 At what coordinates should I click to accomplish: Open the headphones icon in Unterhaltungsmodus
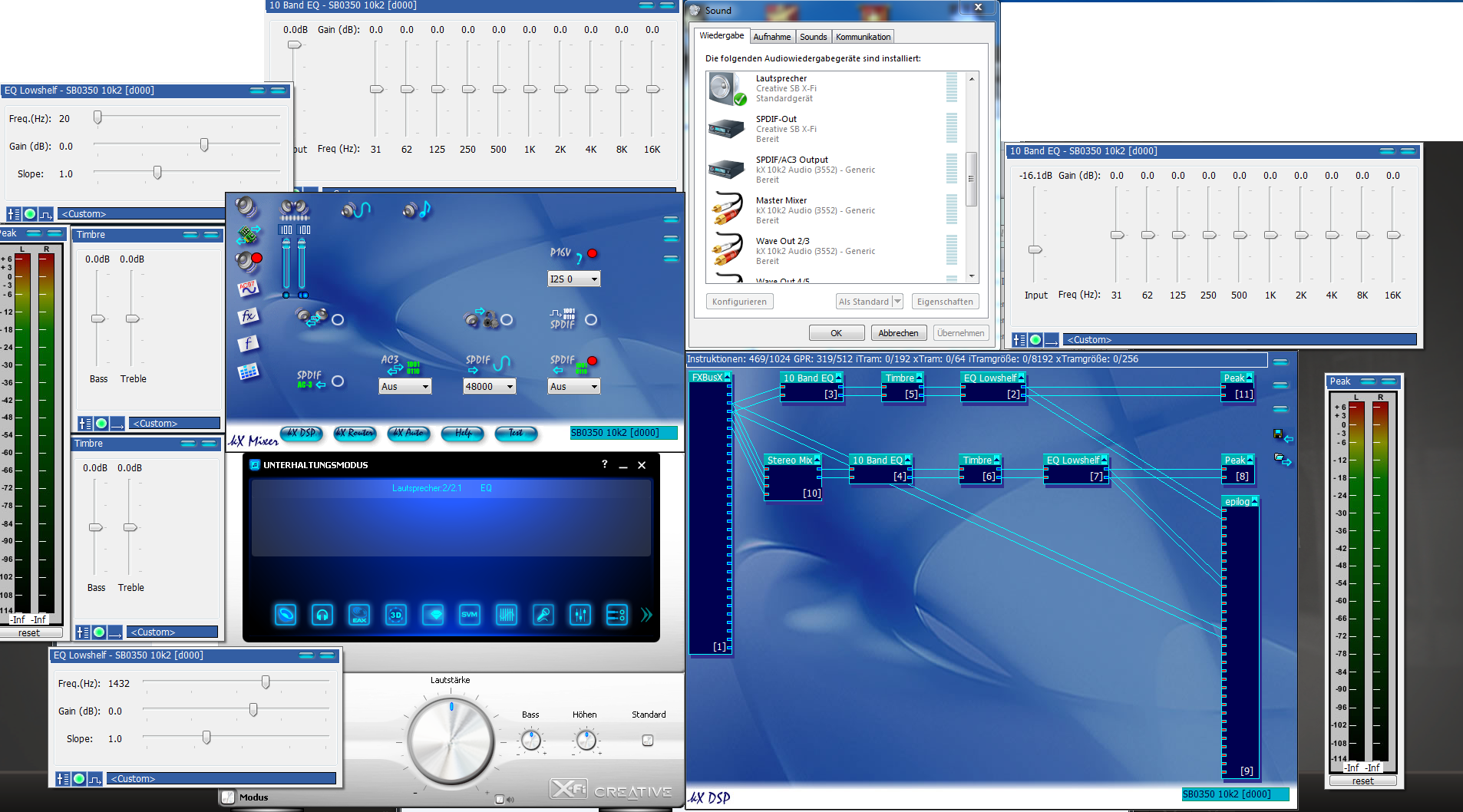point(322,615)
